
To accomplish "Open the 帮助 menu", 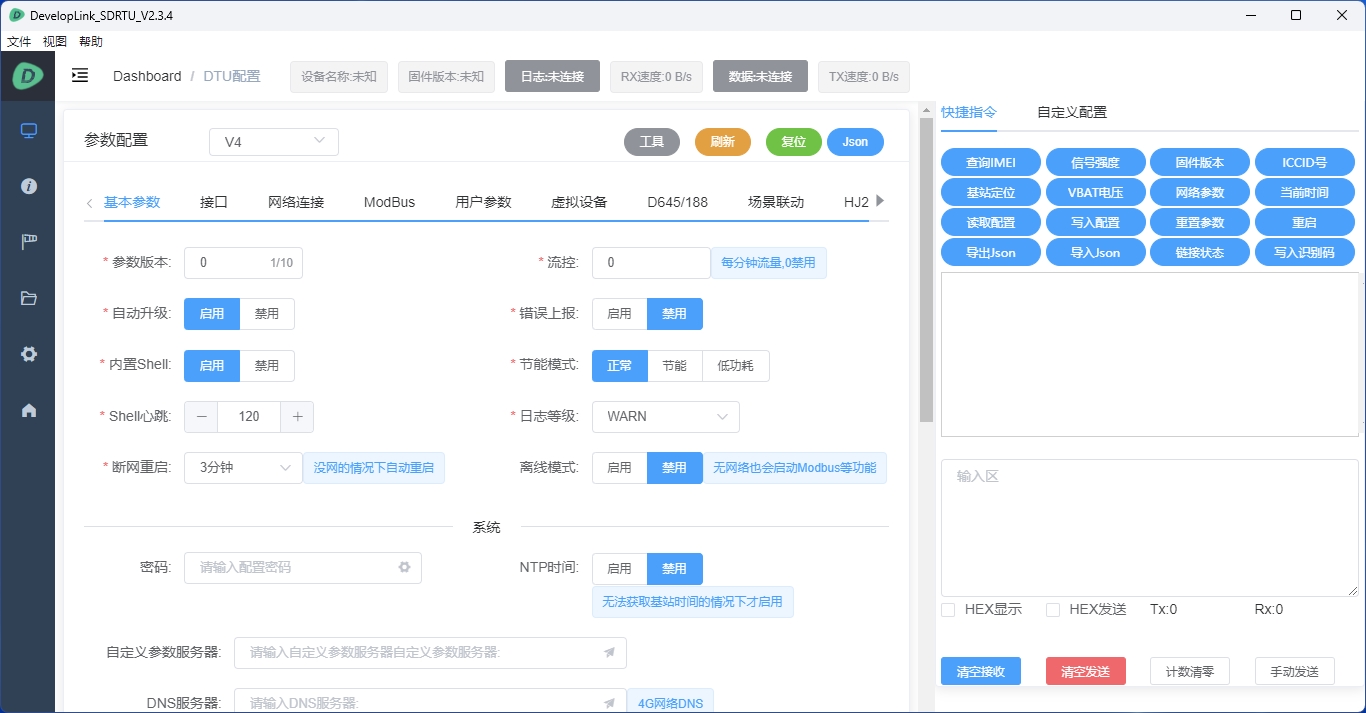I will (91, 42).
